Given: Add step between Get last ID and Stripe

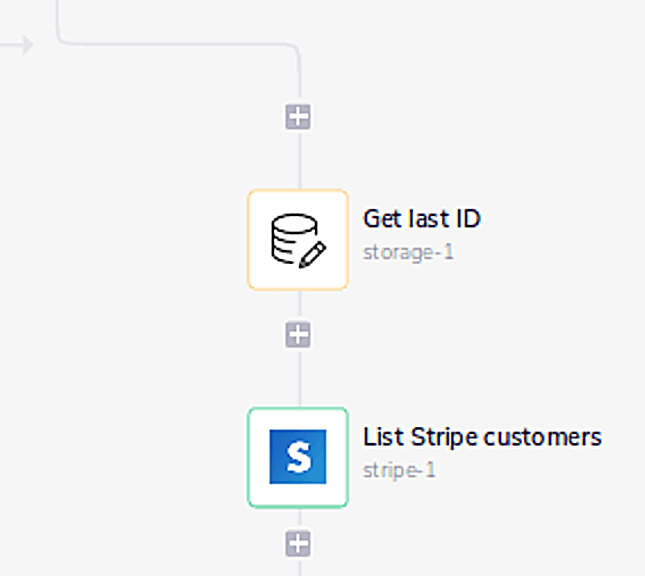Looking at the screenshot, I should click(298, 335).
